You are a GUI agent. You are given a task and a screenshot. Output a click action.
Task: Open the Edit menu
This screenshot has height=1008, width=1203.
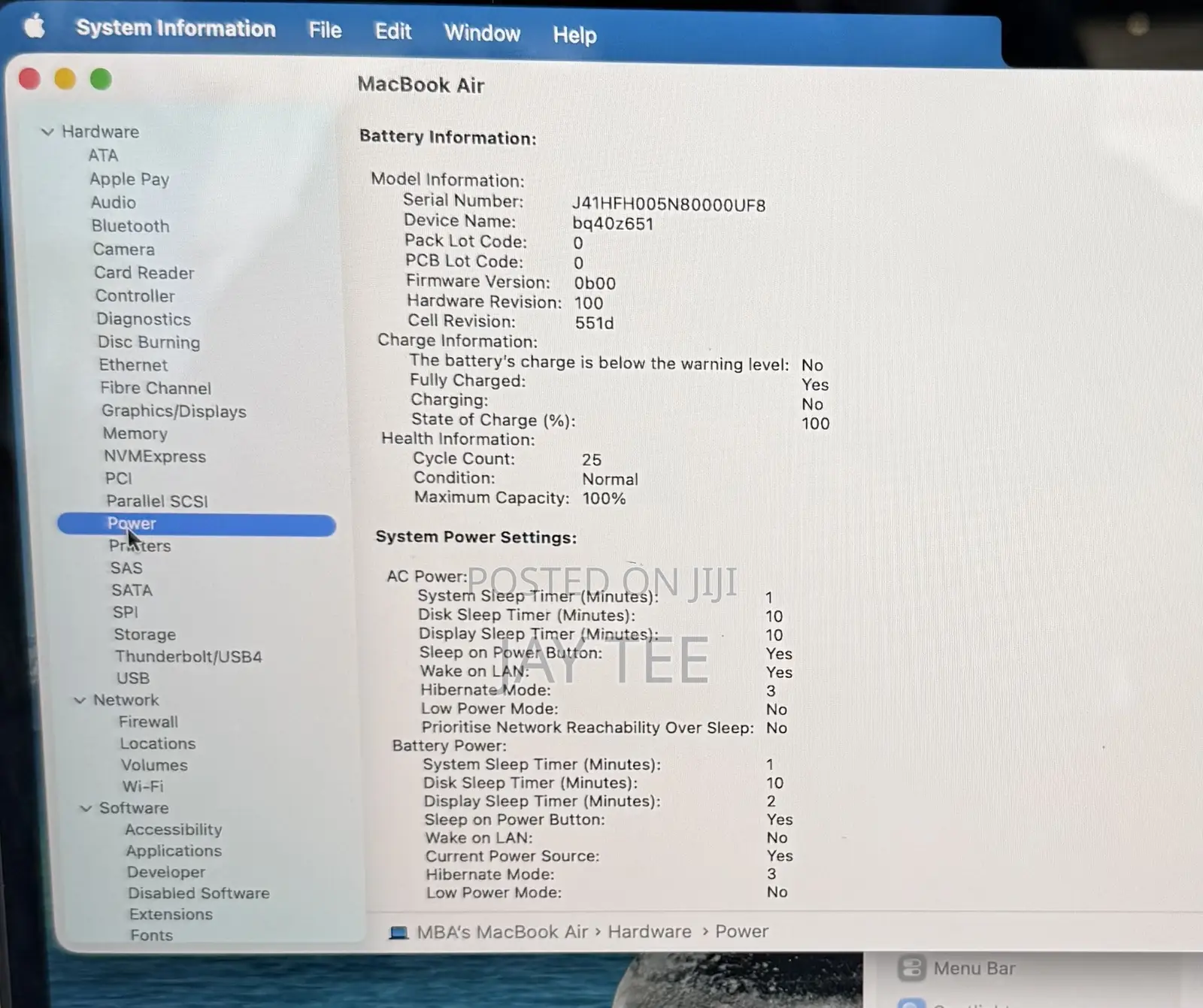click(393, 32)
